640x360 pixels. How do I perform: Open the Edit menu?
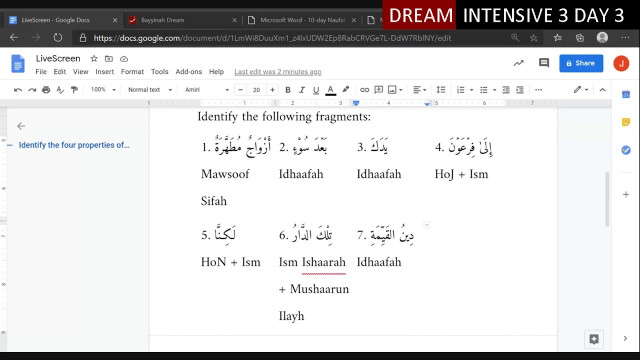point(60,72)
